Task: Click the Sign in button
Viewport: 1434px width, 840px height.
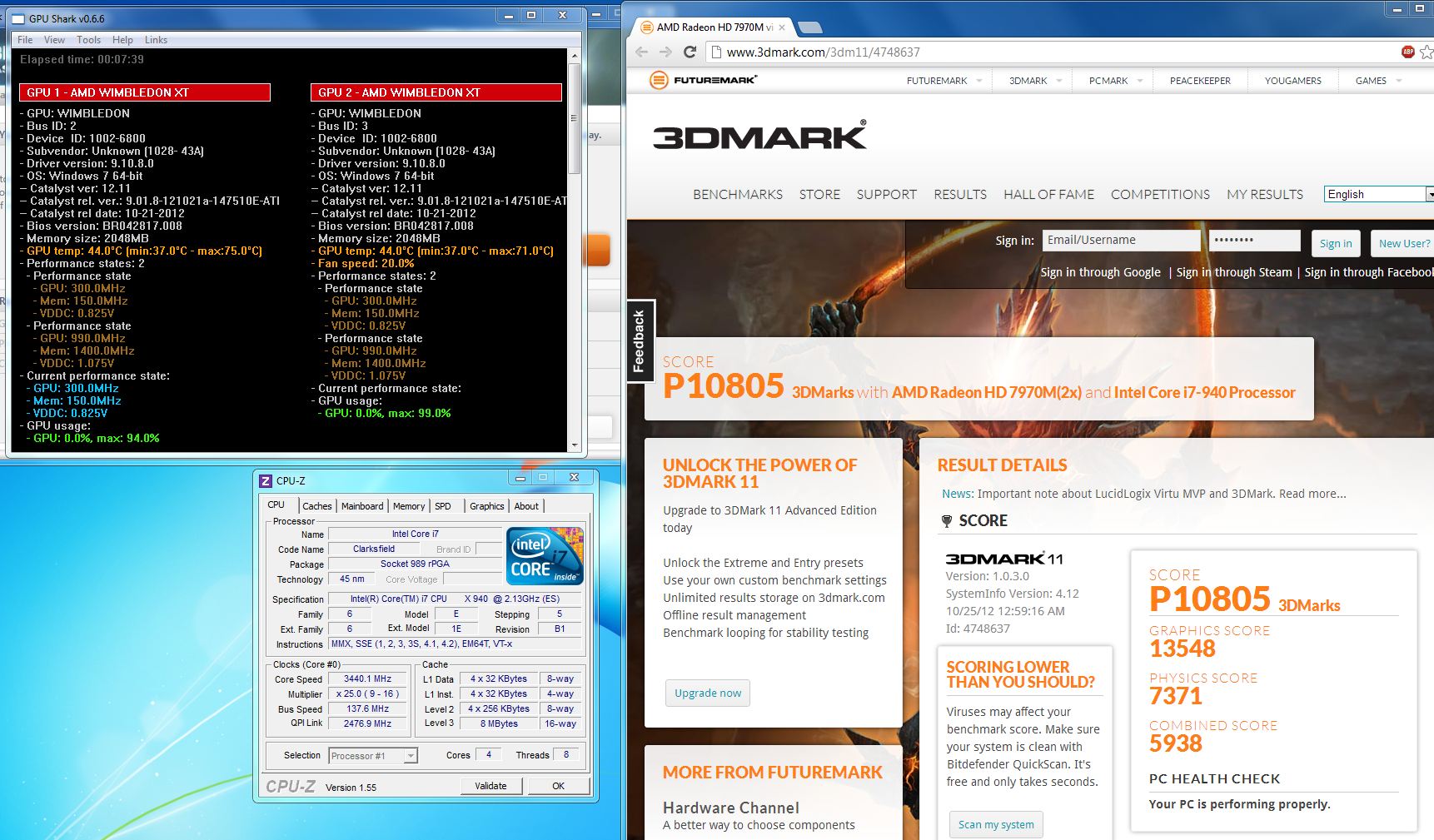Action: coord(1336,243)
